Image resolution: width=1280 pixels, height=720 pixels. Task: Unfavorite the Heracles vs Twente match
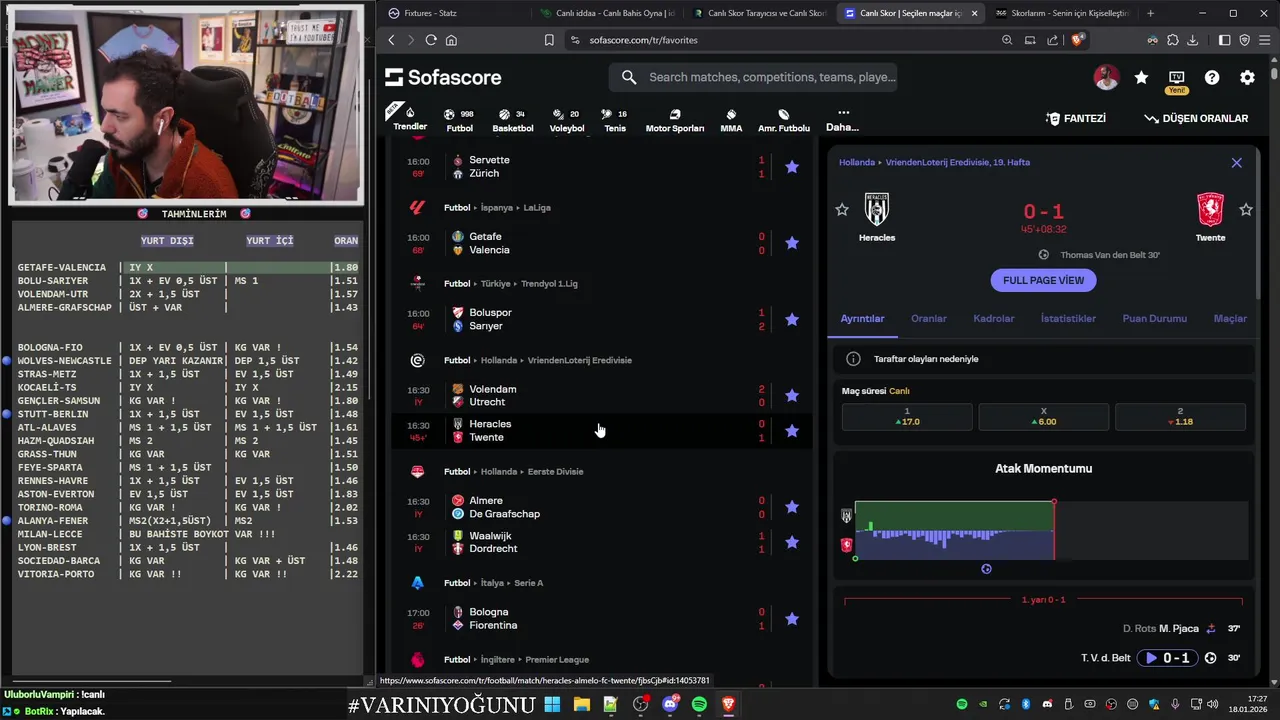tap(792, 431)
